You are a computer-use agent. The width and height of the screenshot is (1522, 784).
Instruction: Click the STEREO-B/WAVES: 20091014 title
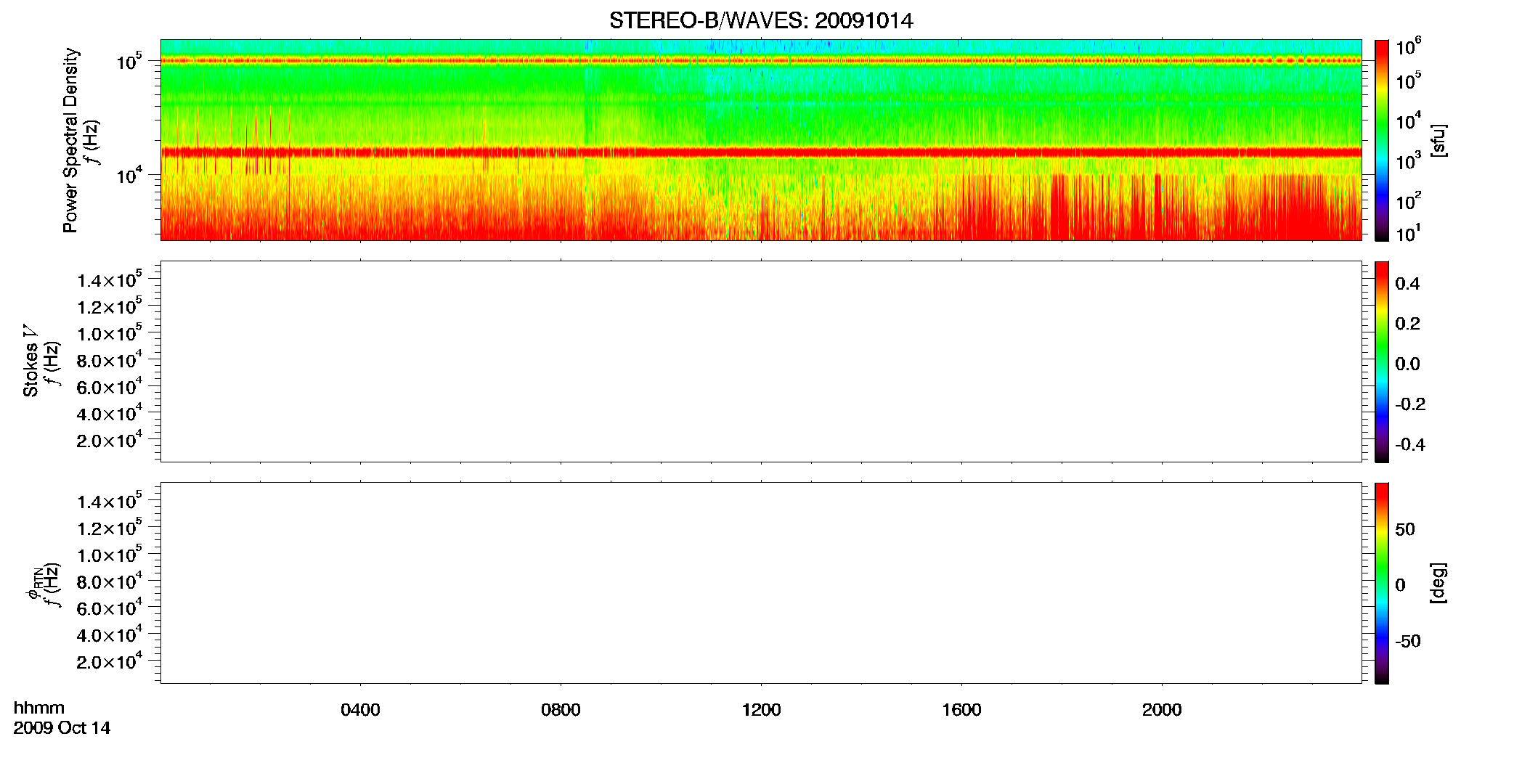point(761,20)
